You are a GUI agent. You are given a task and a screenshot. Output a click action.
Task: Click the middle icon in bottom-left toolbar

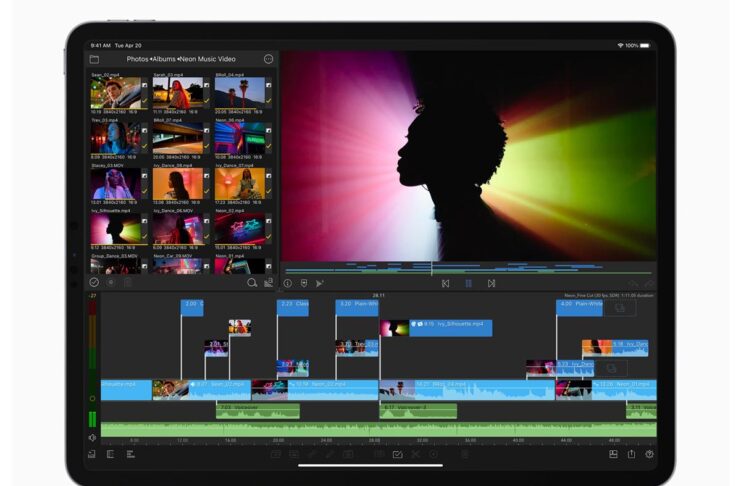110,454
